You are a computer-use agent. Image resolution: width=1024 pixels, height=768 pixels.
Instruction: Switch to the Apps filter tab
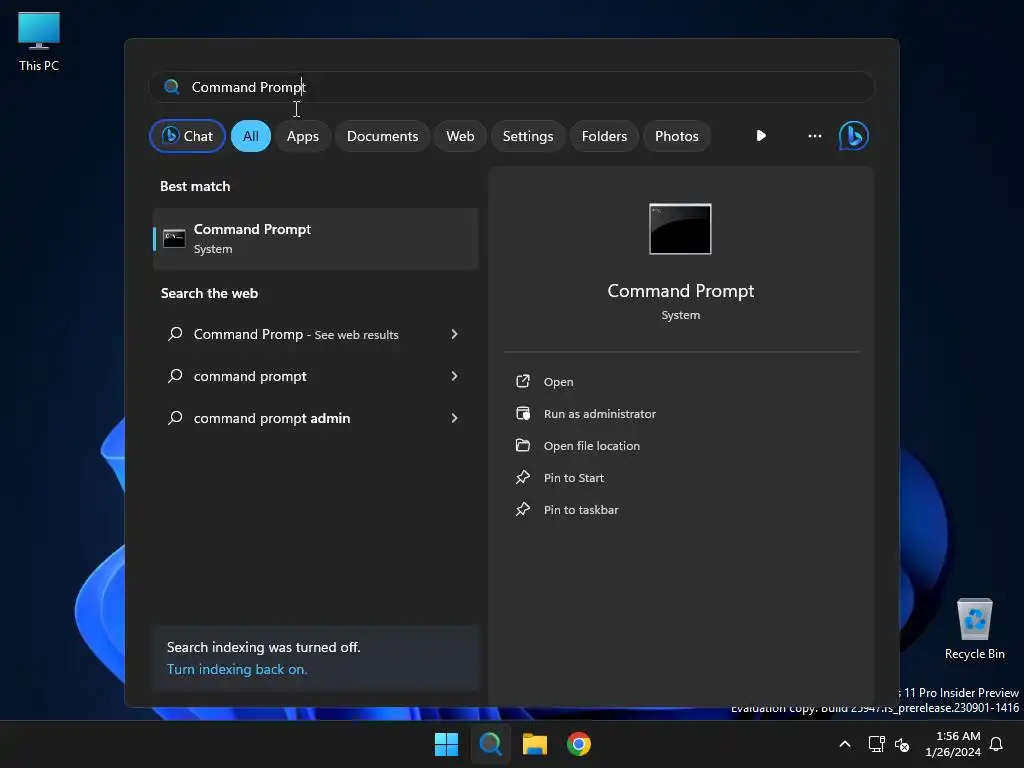tap(302, 136)
